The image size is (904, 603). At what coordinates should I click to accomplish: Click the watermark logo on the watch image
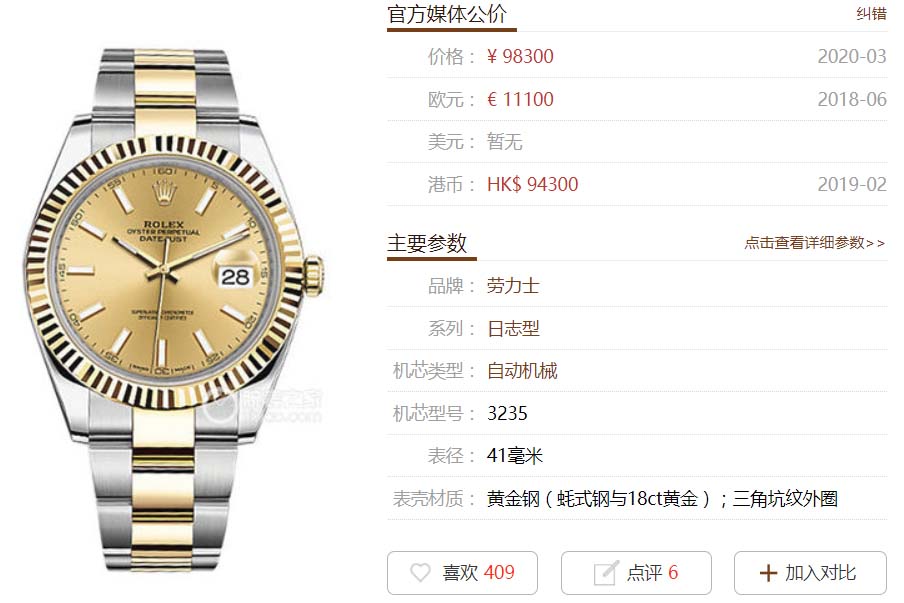click(x=264, y=406)
